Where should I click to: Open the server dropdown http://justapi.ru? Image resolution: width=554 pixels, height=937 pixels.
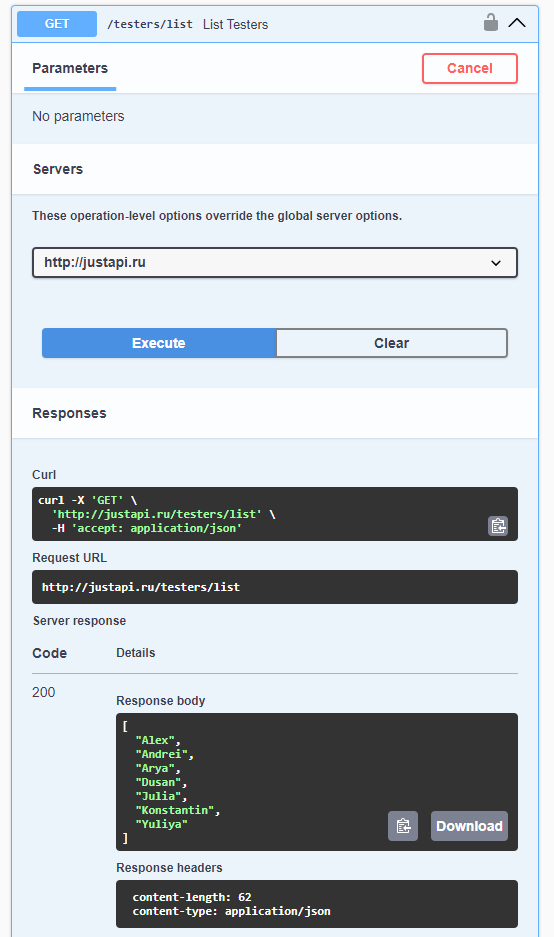275,262
